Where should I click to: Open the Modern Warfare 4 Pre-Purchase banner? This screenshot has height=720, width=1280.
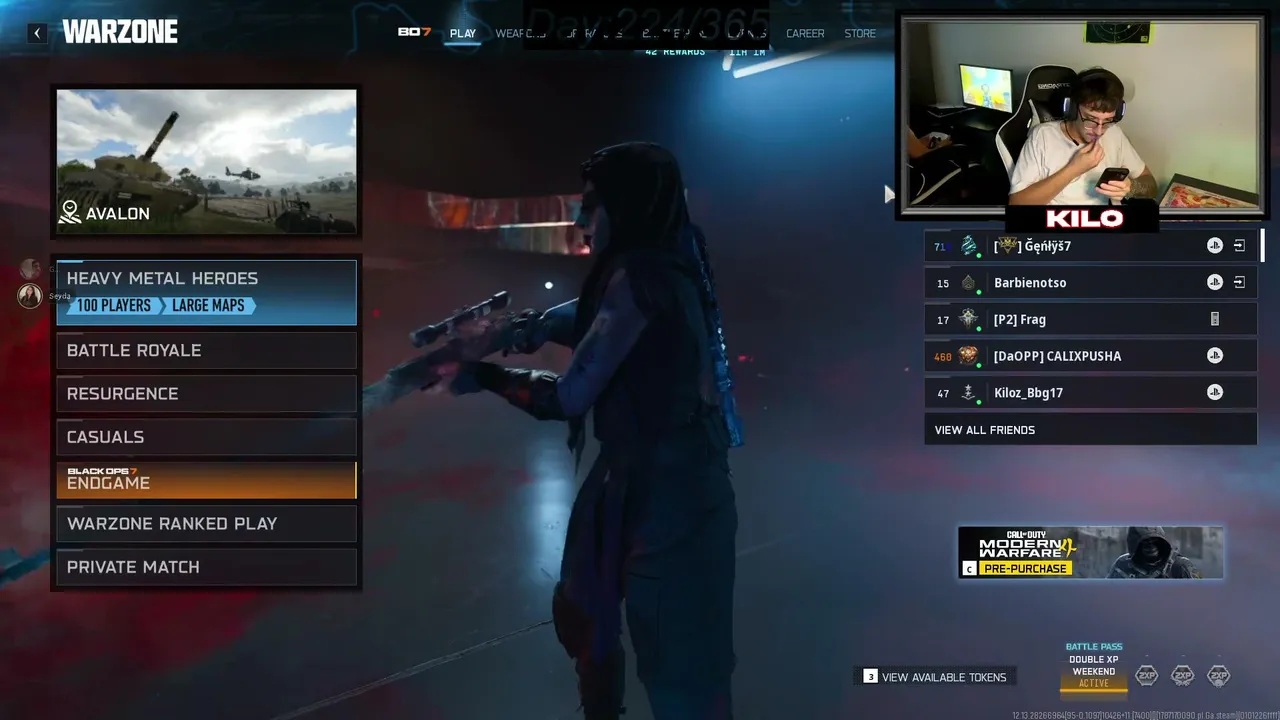pyautogui.click(x=1091, y=552)
